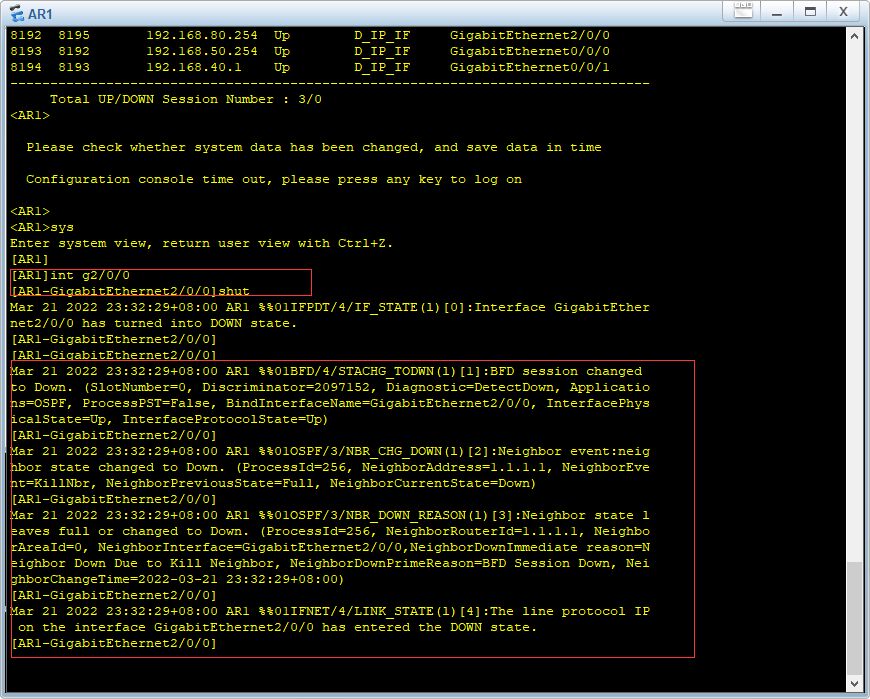The image size is (870, 699).
Task: Click 'Total UP/DOWN Session Number : 3/0' line
Action: (x=186, y=99)
